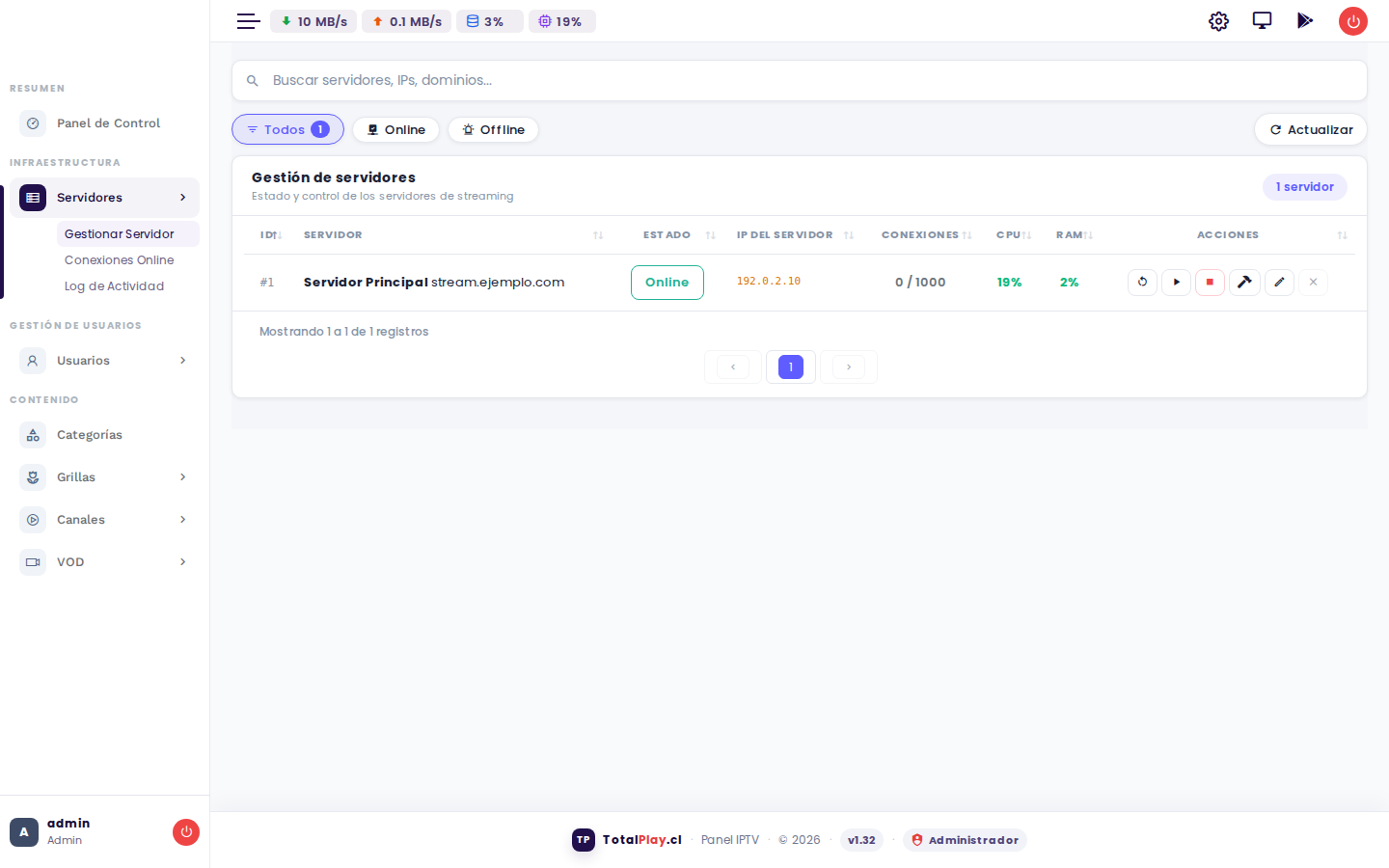Screen dimensions: 1389x868
Task: Restart the Servidor Principal server
Action: (1142, 282)
